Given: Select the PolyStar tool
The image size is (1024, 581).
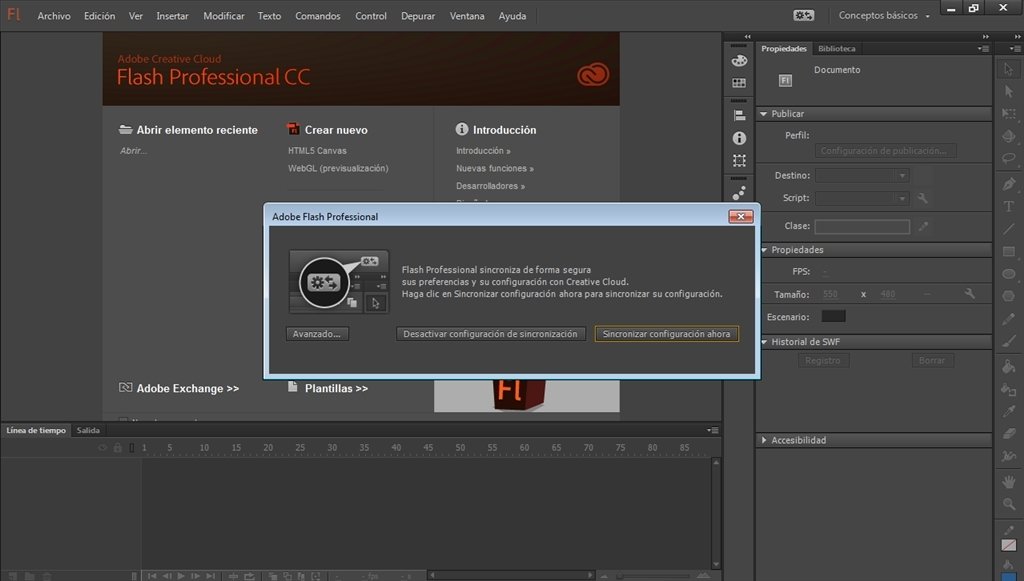Looking at the screenshot, I should 1008,296.
